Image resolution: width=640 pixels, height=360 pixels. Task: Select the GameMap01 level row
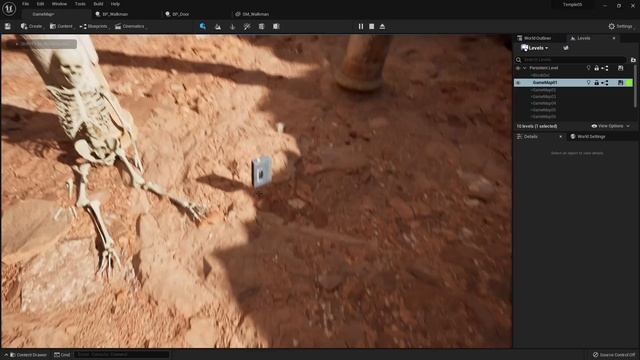pos(573,83)
